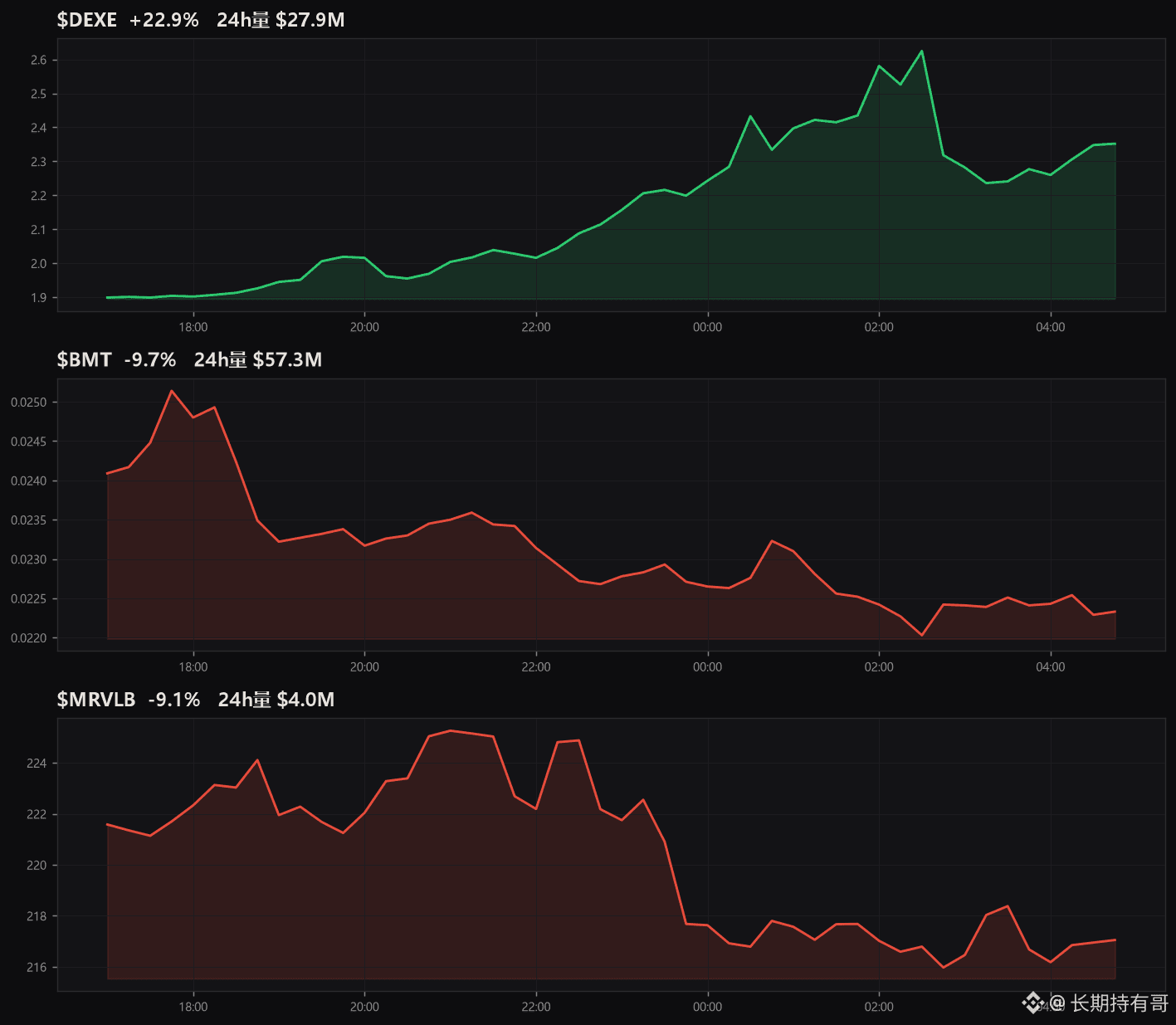Click the 20:00 time label under MRVLB chart
This screenshot has height=1025, width=1176.
point(364,1007)
